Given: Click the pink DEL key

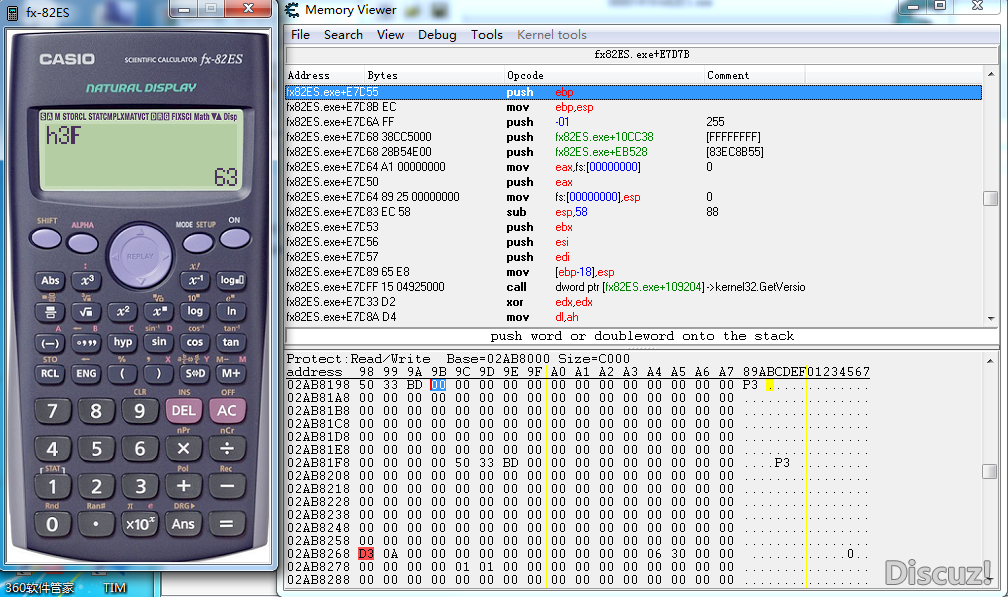Looking at the screenshot, I should click(183, 410).
